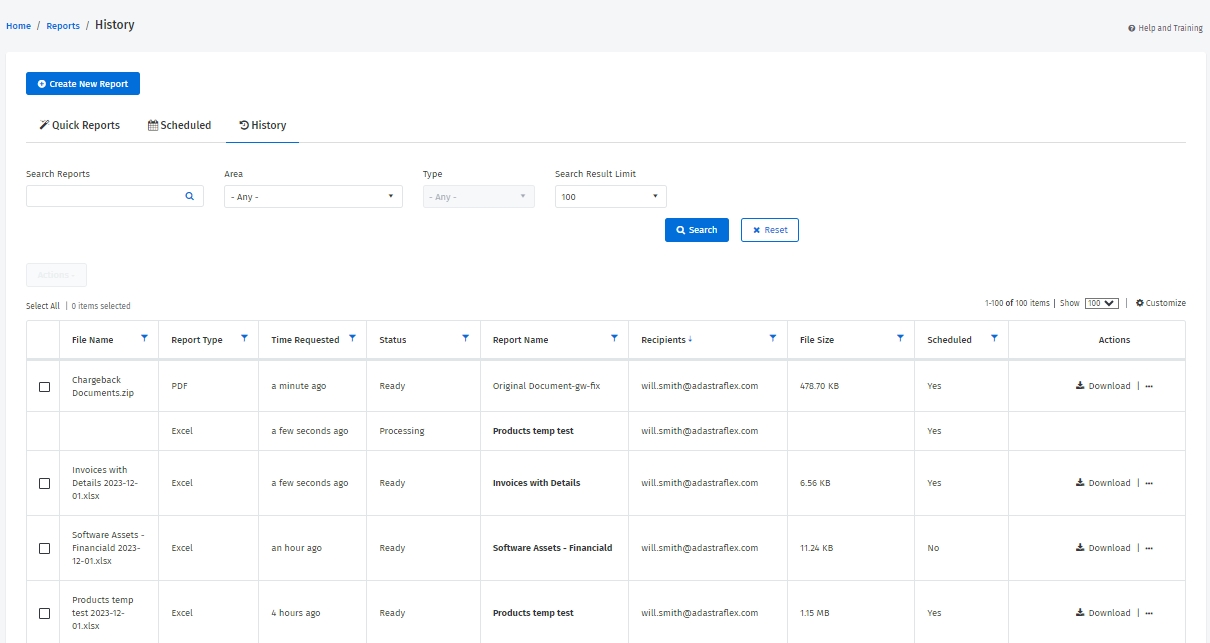Screen dimensions: 1210x643
Task: Download the Products temp test 2023-12-01.xlsx file
Action: pyautogui.click(x=1103, y=613)
